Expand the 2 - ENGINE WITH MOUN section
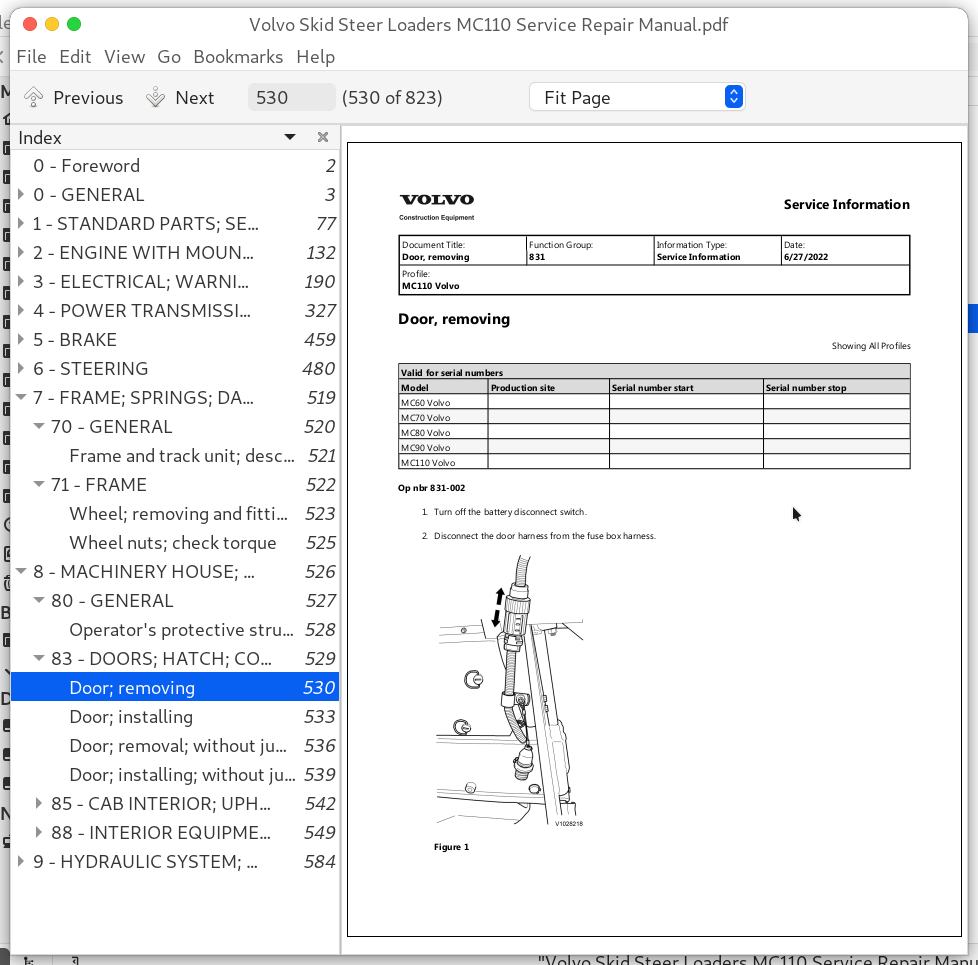 tap(22, 252)
